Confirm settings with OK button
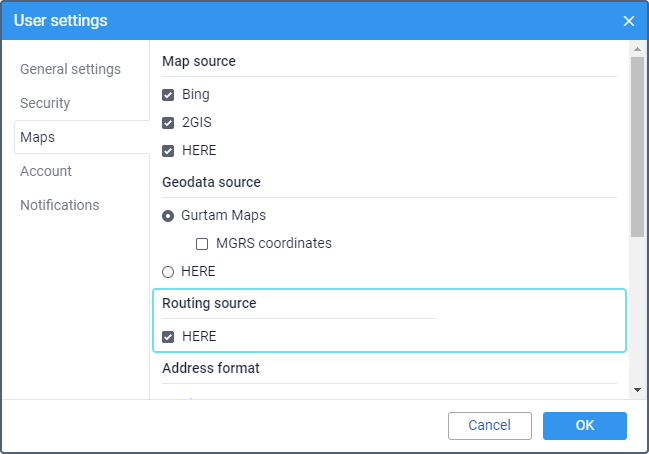Image resolution: width=649 pixels, height=454 pixels. coord(585,426)
